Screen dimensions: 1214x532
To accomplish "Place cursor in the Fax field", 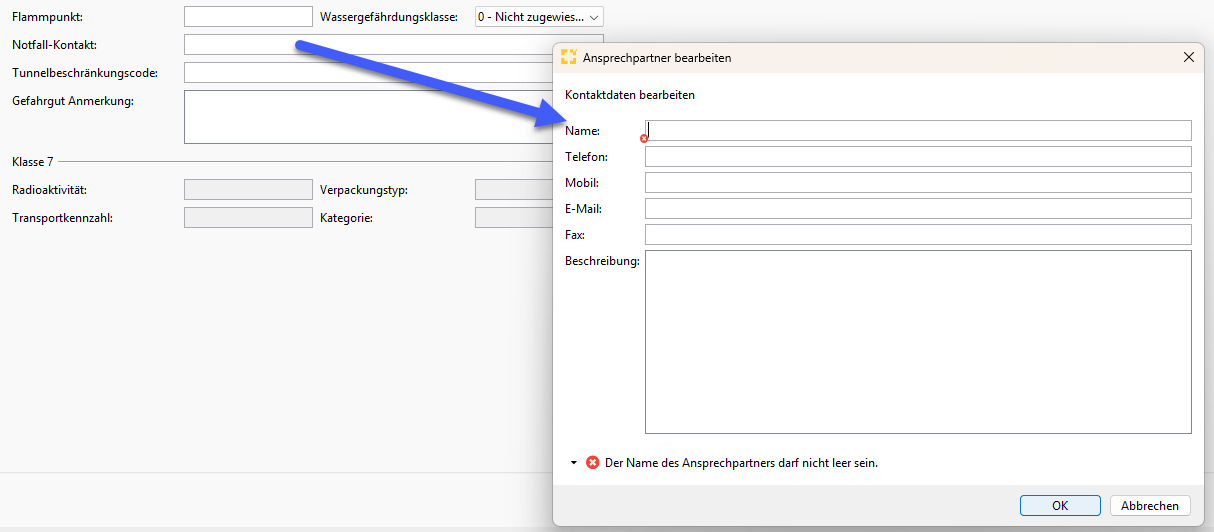I will click(x=918, y=235).
